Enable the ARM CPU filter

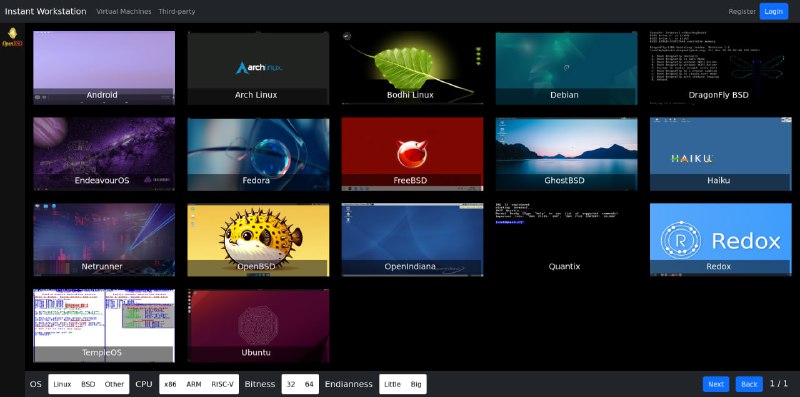tap(194, 384)
